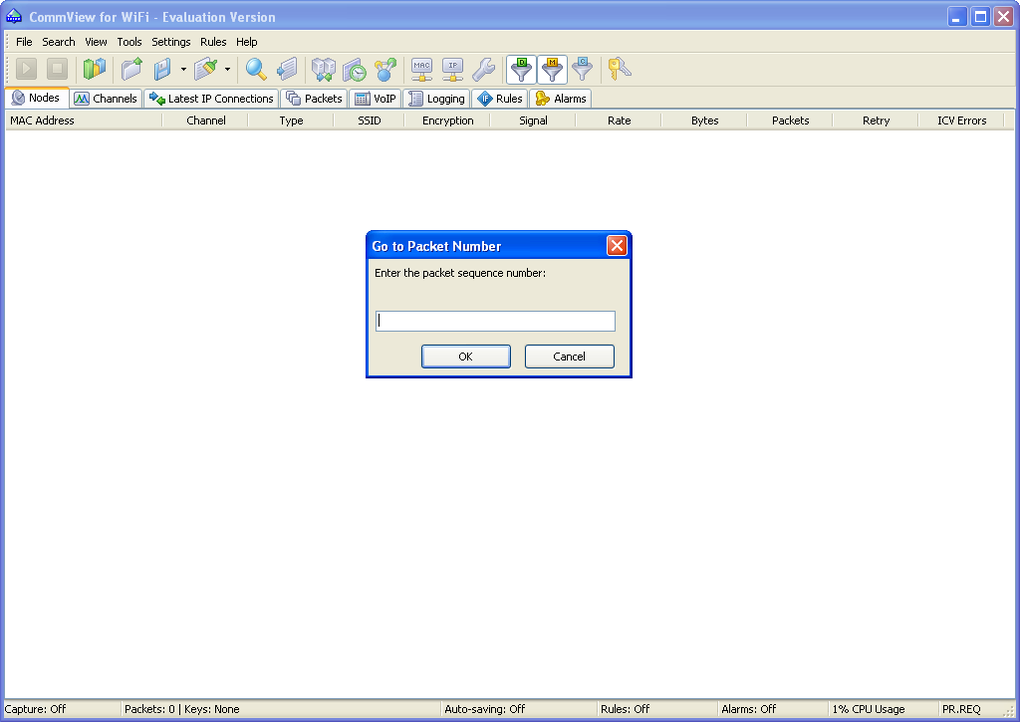The width and height of the screenshot is (1020, 722).
Task: Cancel the Go to Packet Number dialog
Action: click(569, 356)
